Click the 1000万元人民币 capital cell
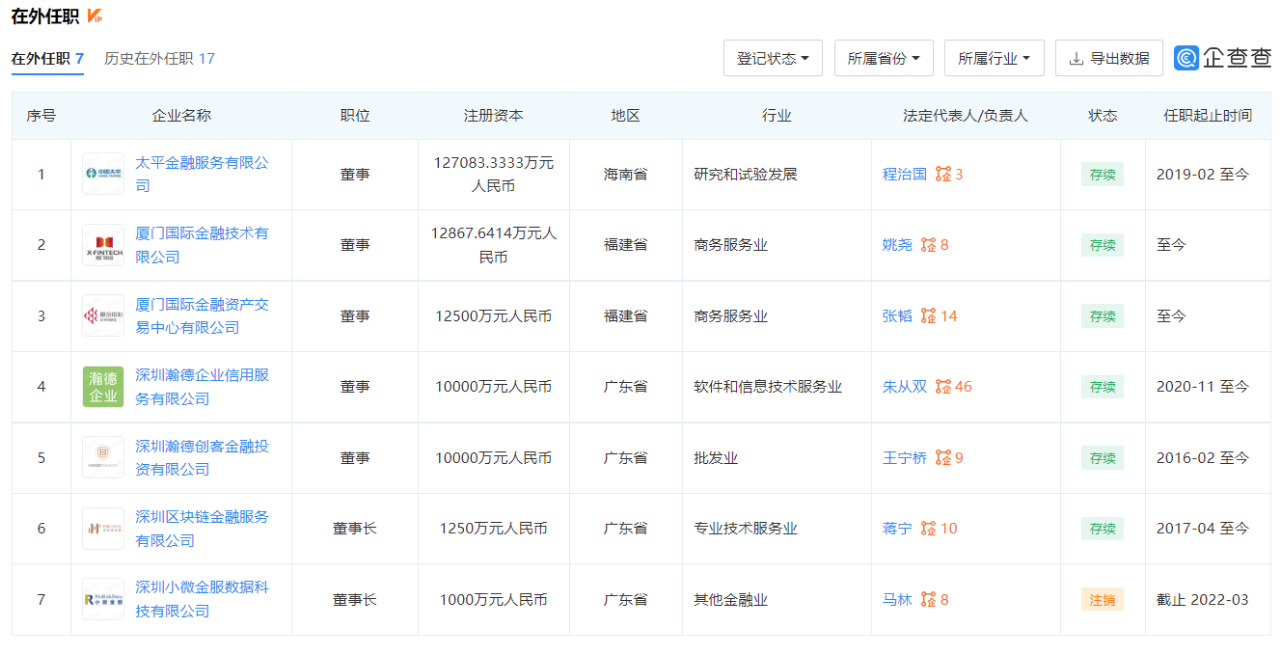This screenshot has height=645, width=1280. point(493,600)
